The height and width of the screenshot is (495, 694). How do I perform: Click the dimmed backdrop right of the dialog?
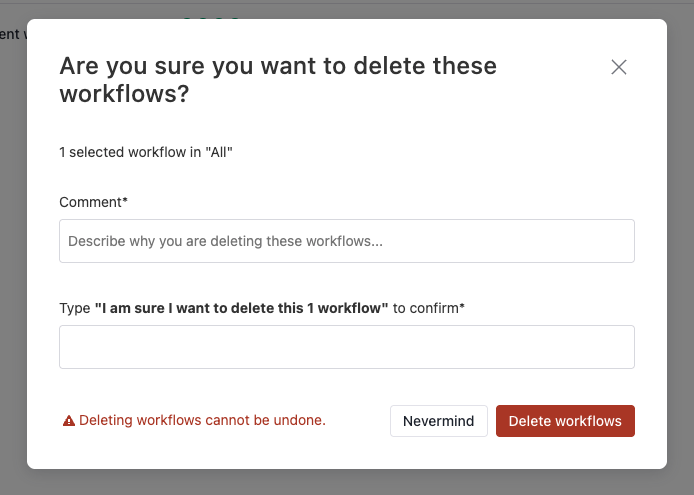(681, 248)
